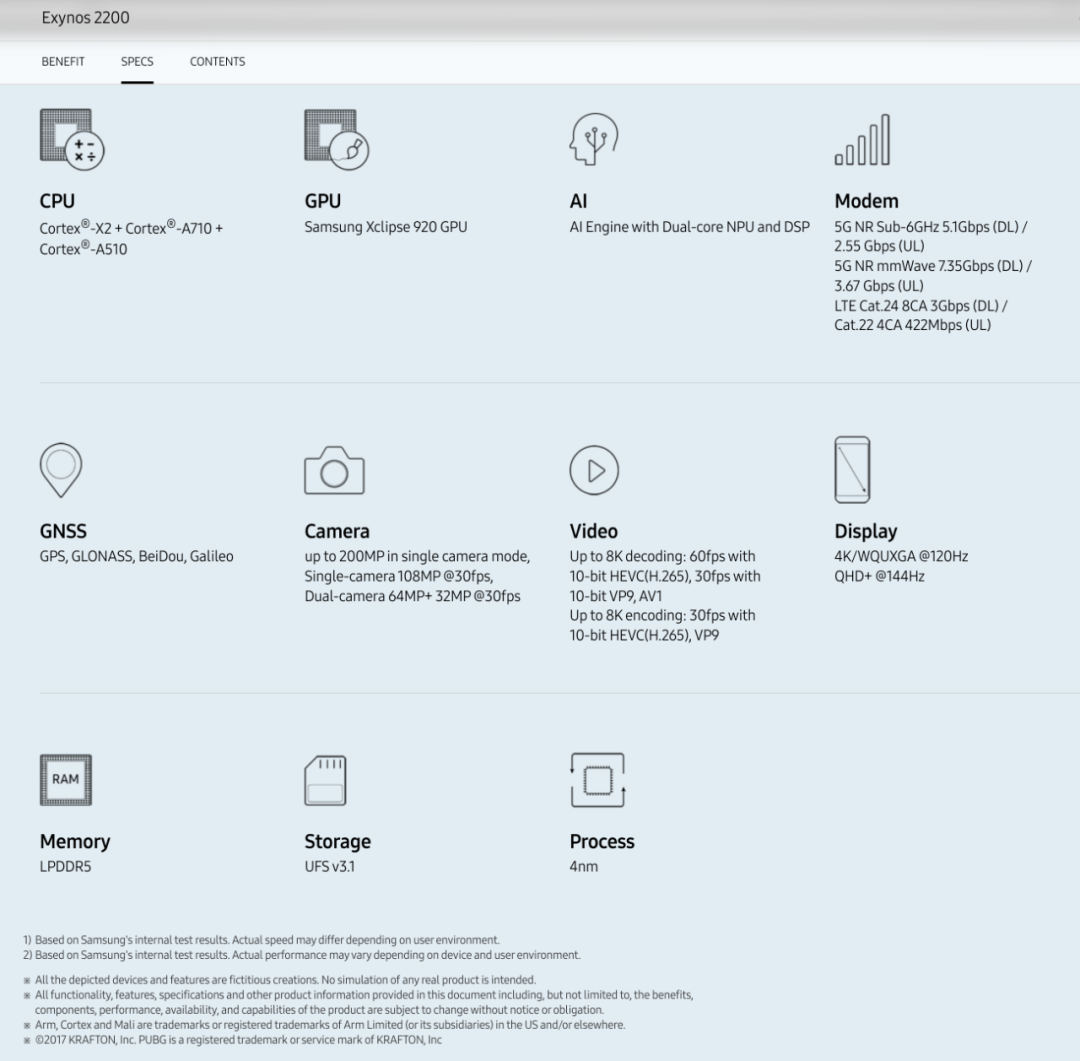This screenshot has height=1061, width=1080.
Task: Click footnote 2 about actual performance
Action: click(302, 955)
